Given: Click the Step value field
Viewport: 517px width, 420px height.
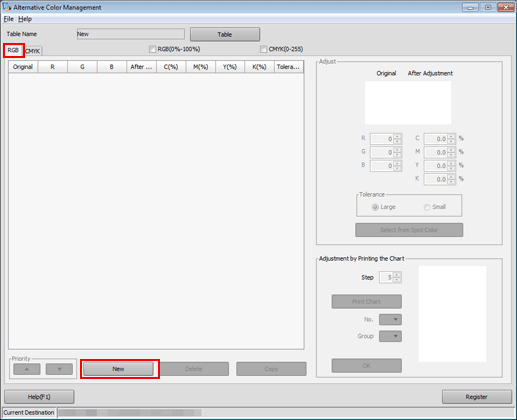Looking at the screenshot, I should (386, 277).
